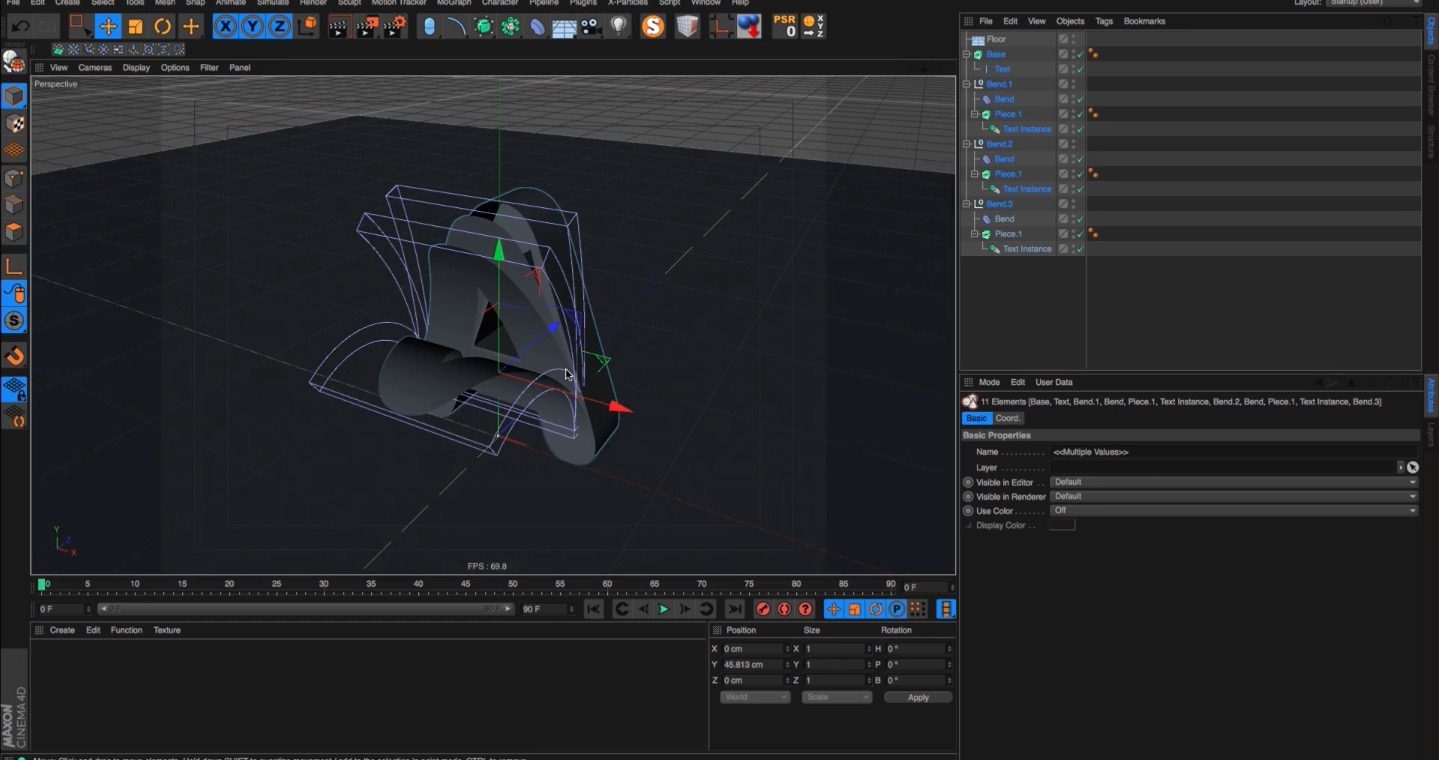Open the viewport Cameras menu

pos(95,68)
